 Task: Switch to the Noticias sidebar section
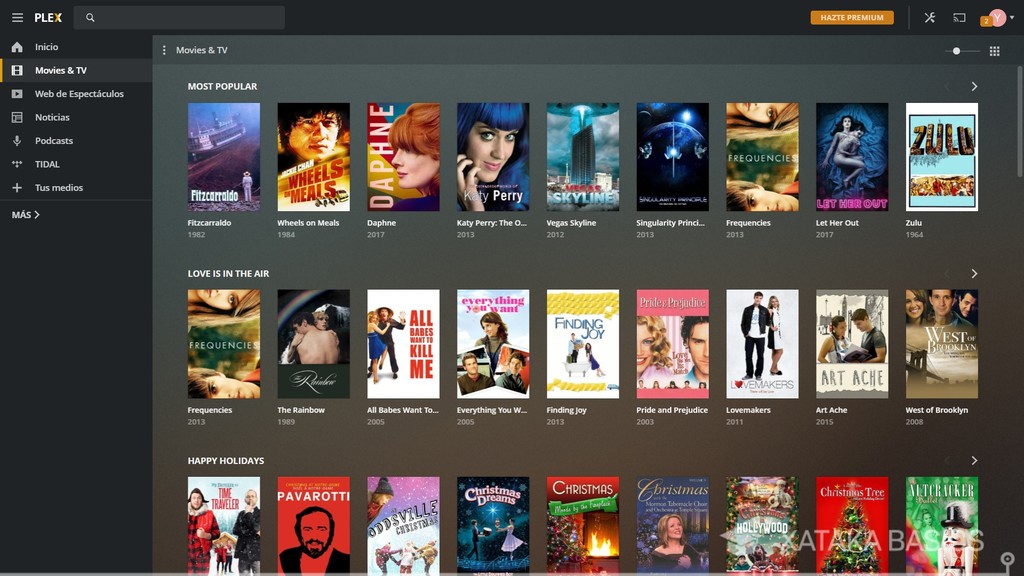(x=14, y=117)
